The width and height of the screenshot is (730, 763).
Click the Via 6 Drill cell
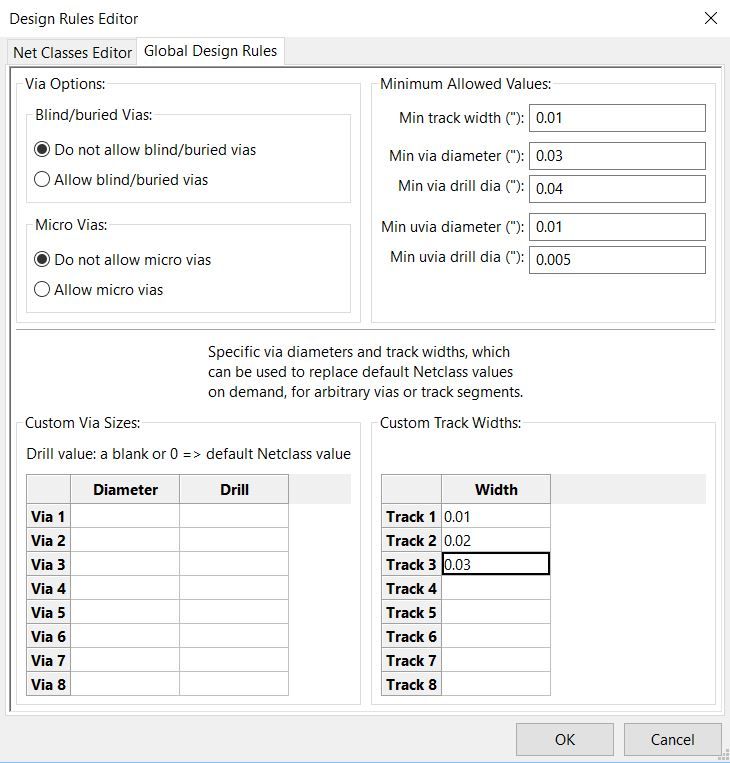click(x=234, y=636)
